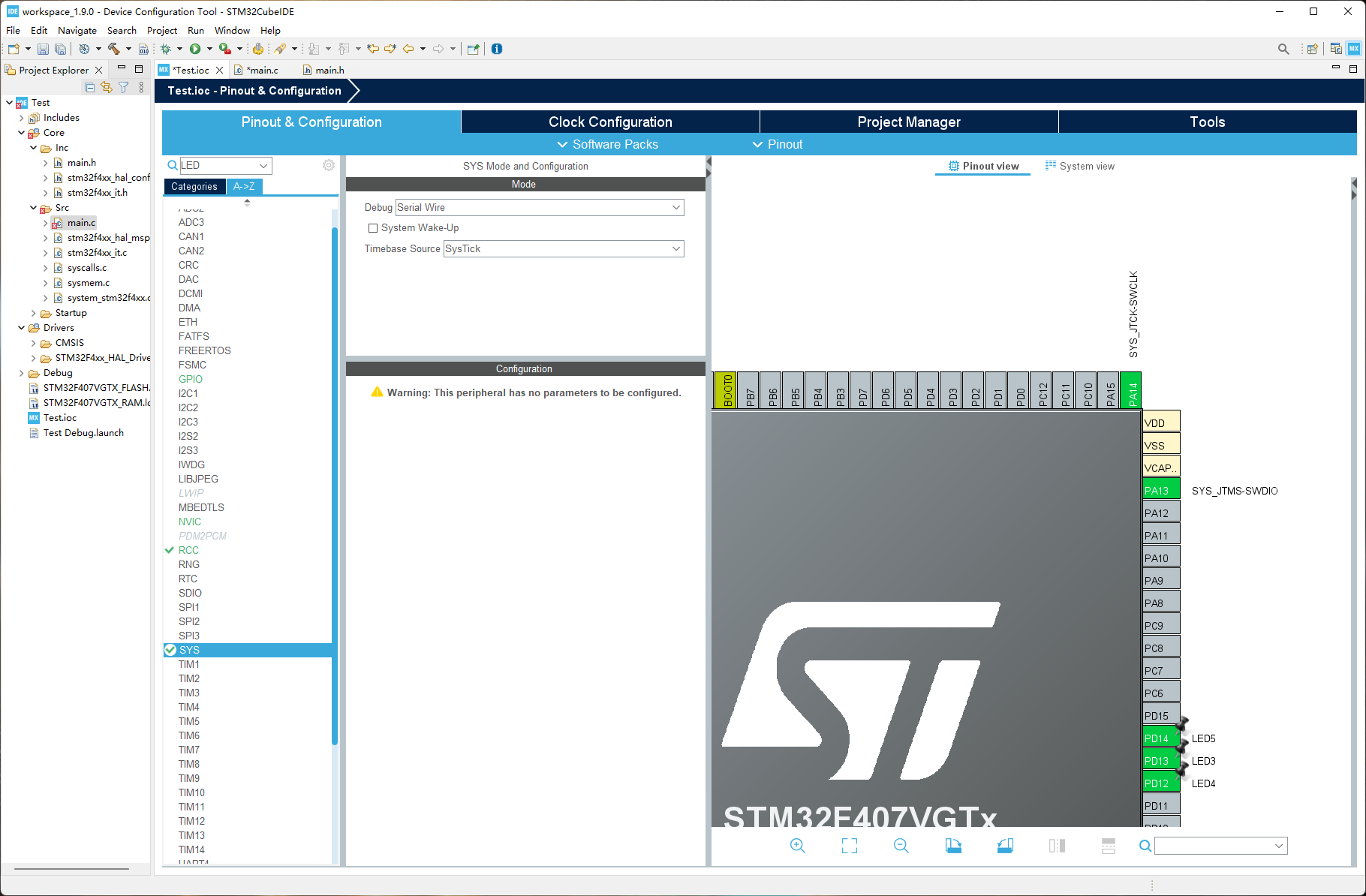Open the Device Configuration MX perspective icon
Viewport: 1366px width, 896px height.
point(1353,49)
